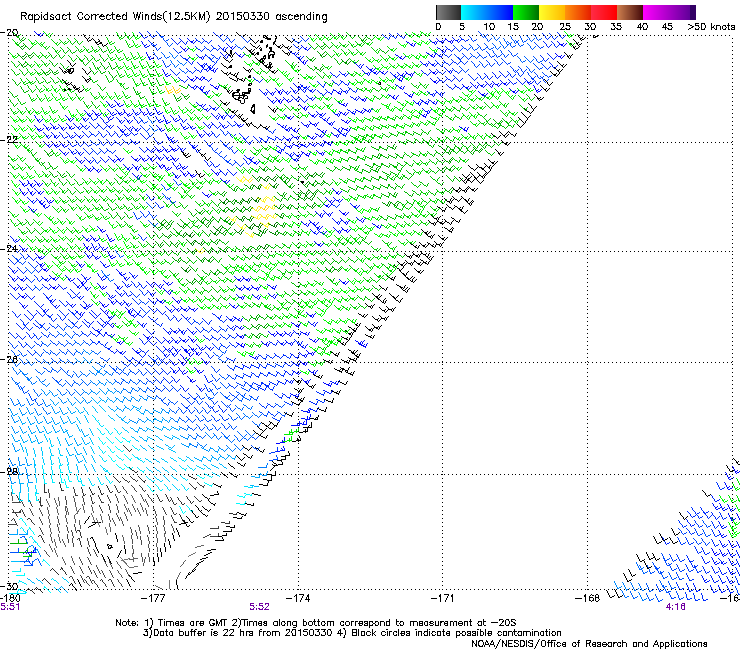This screenshot has height=650, width=740.
Task: Click the 'Data buffer is 22 hrs' note line
Action: pos(352,633)
